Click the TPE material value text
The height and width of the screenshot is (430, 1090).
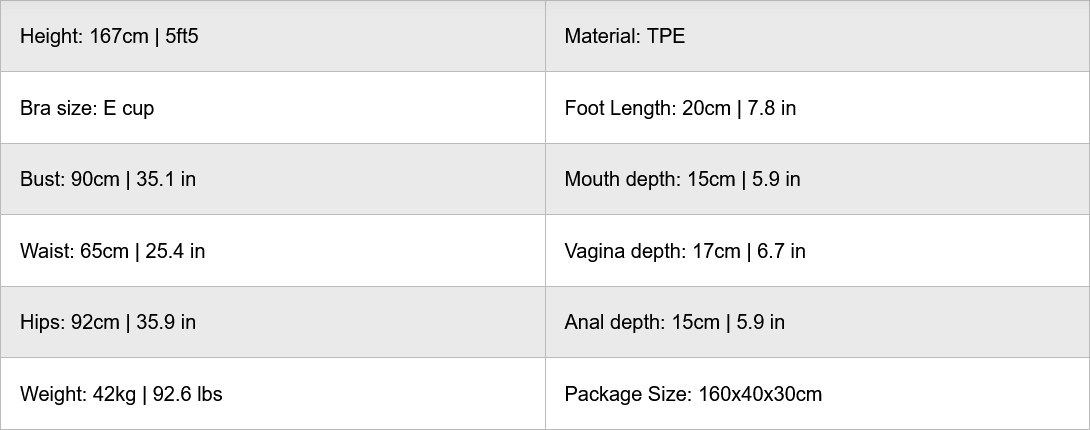tap(666, 37)
